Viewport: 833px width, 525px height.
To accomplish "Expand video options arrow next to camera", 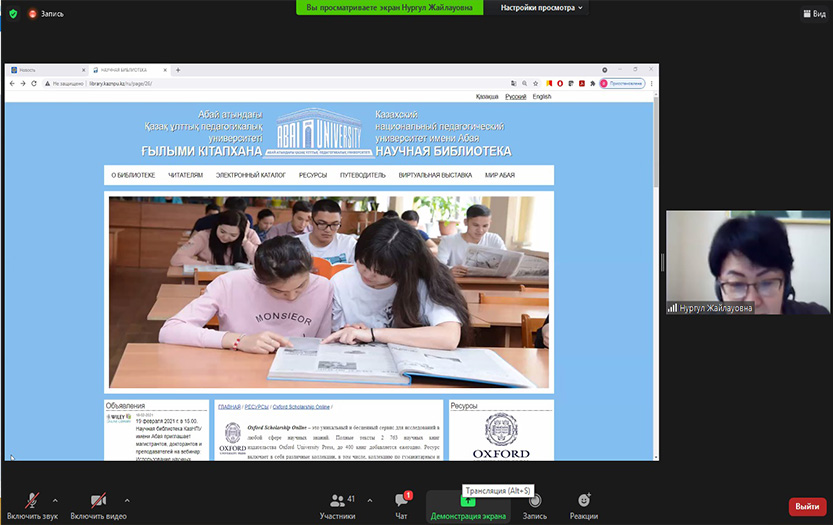I will point(127,500).
